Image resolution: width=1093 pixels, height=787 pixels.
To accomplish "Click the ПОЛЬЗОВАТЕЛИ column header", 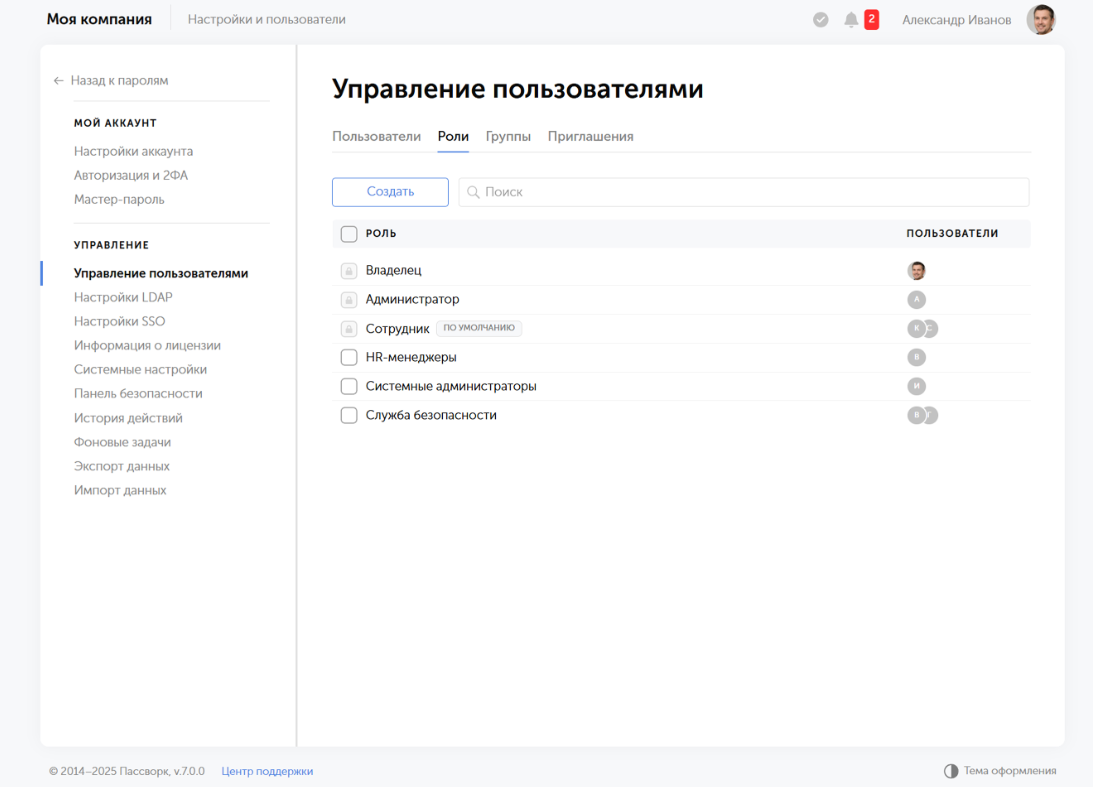I will pyautogui.click(x=952, y=234).
